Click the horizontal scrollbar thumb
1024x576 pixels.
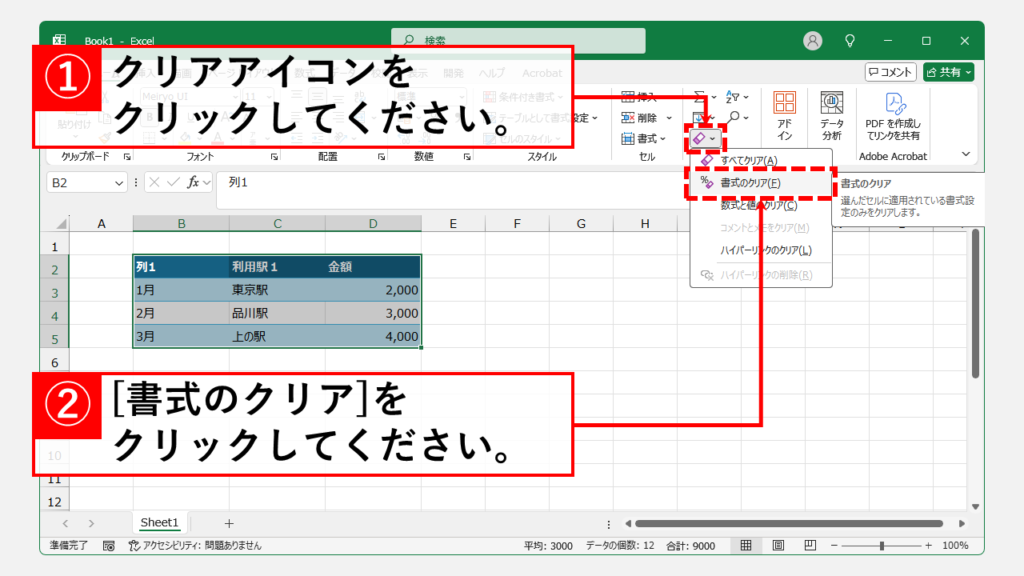(789, 523)
